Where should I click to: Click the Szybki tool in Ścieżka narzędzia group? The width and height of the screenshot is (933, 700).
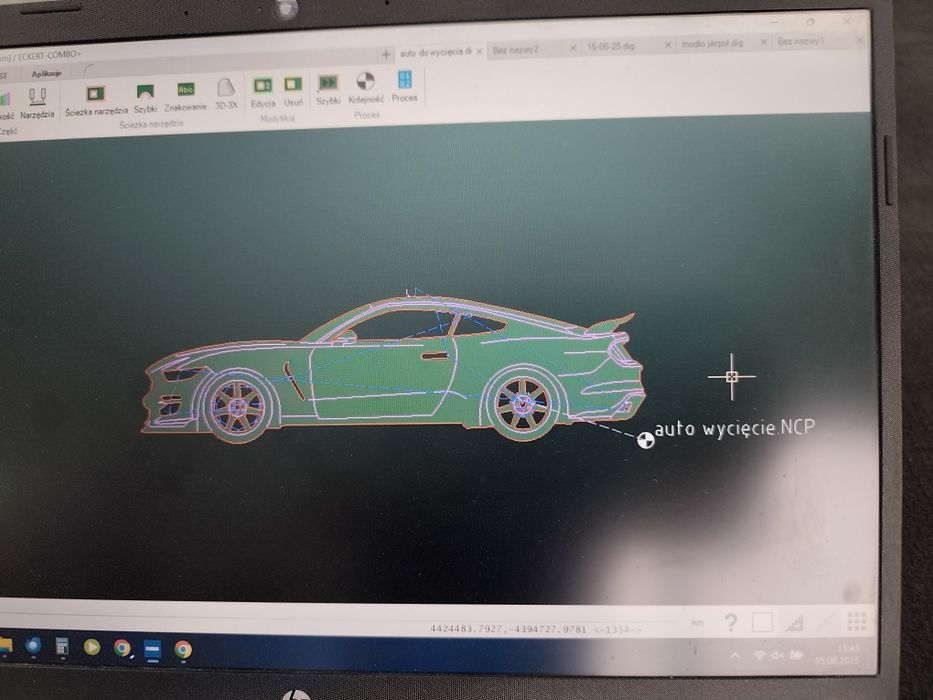click(145, 98)
